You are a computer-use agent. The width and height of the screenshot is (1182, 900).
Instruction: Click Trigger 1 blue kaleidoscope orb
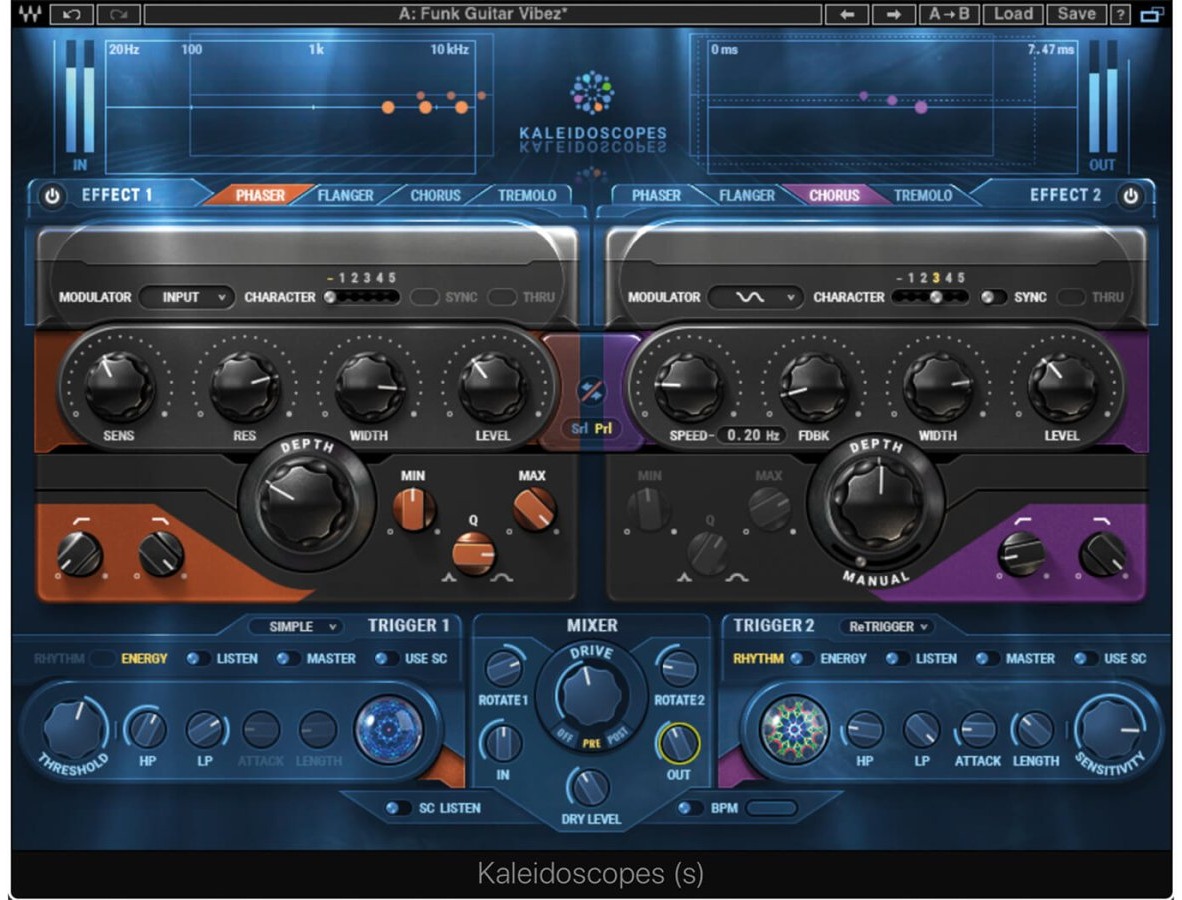pos(389,730)
